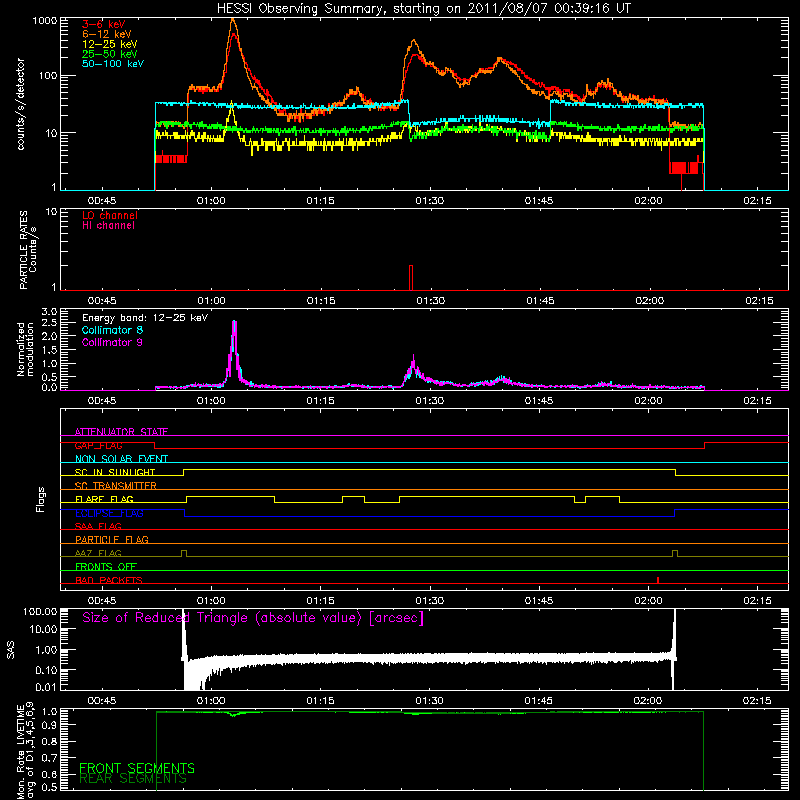Screen dimensions: 800x800
Task: Click the red spike in particle rates plot
Action: pyautogui.click(x=411, y=278)
